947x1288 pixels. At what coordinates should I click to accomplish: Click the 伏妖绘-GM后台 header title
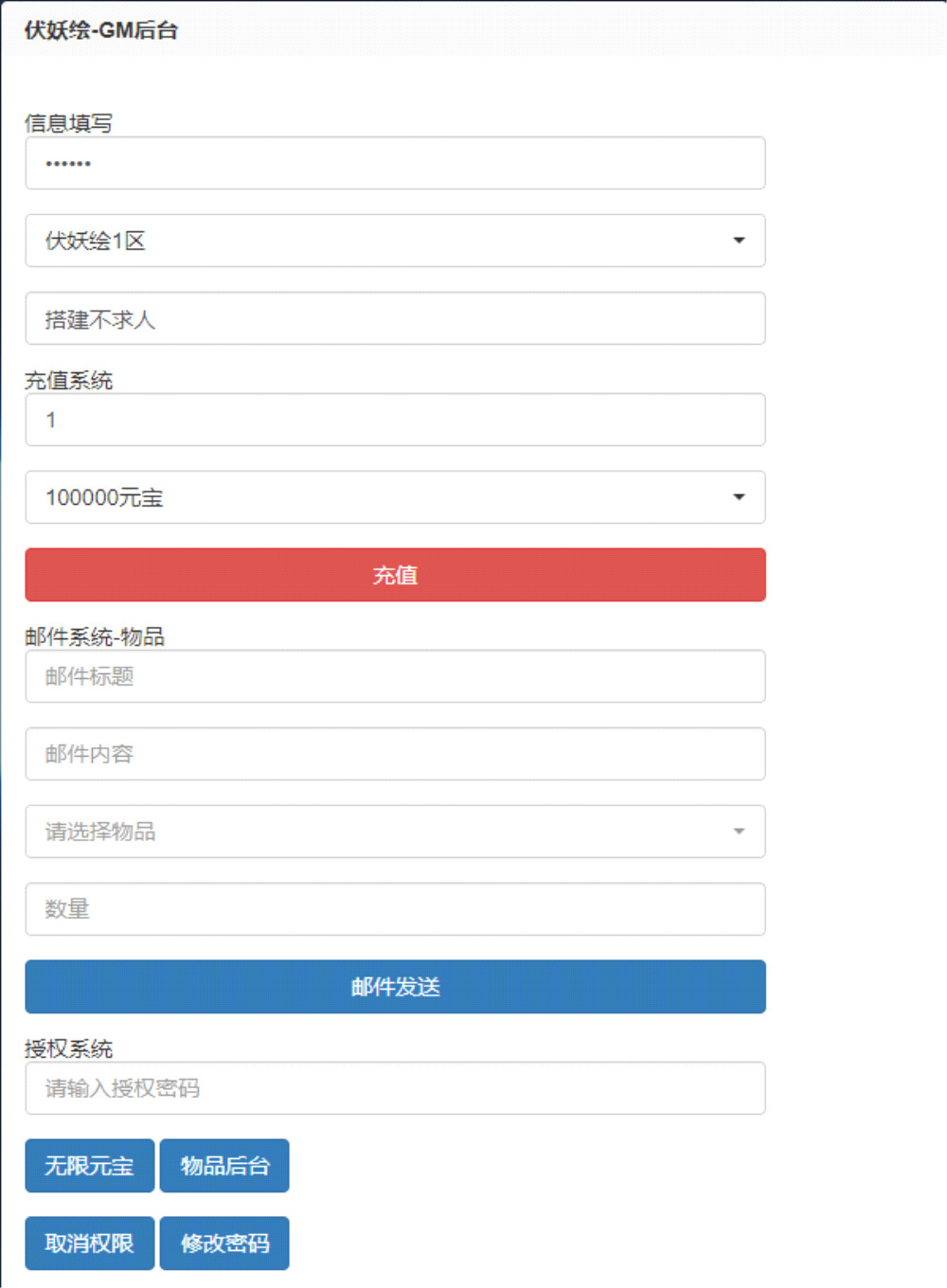click(101, 30)
